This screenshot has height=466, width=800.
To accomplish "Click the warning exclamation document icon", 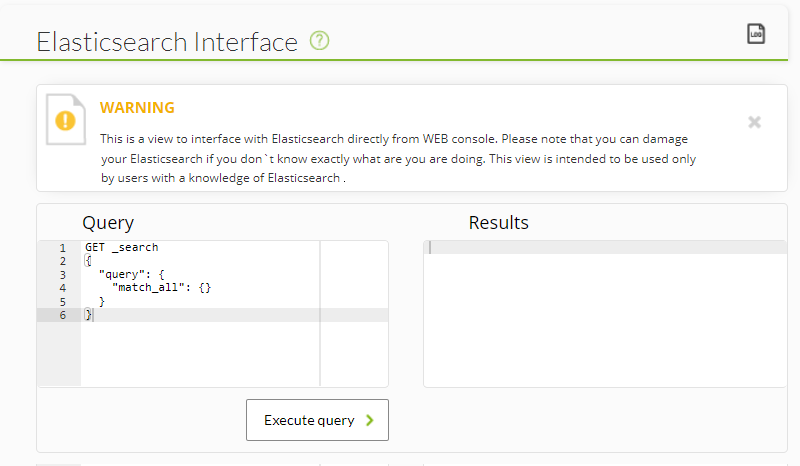I will [66, 120].
